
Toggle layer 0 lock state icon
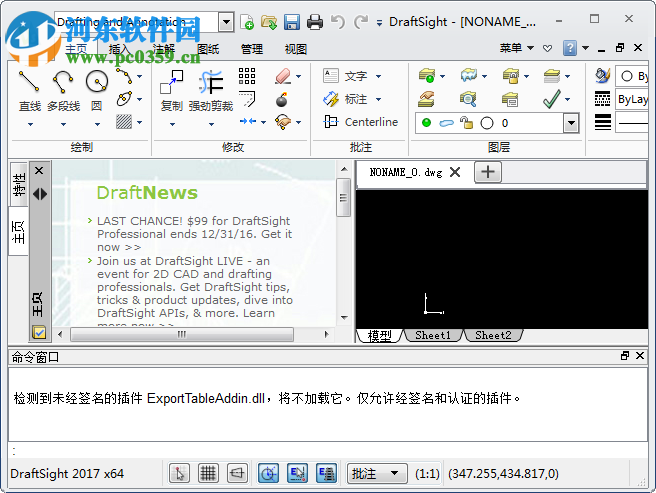tap(466, 123)
